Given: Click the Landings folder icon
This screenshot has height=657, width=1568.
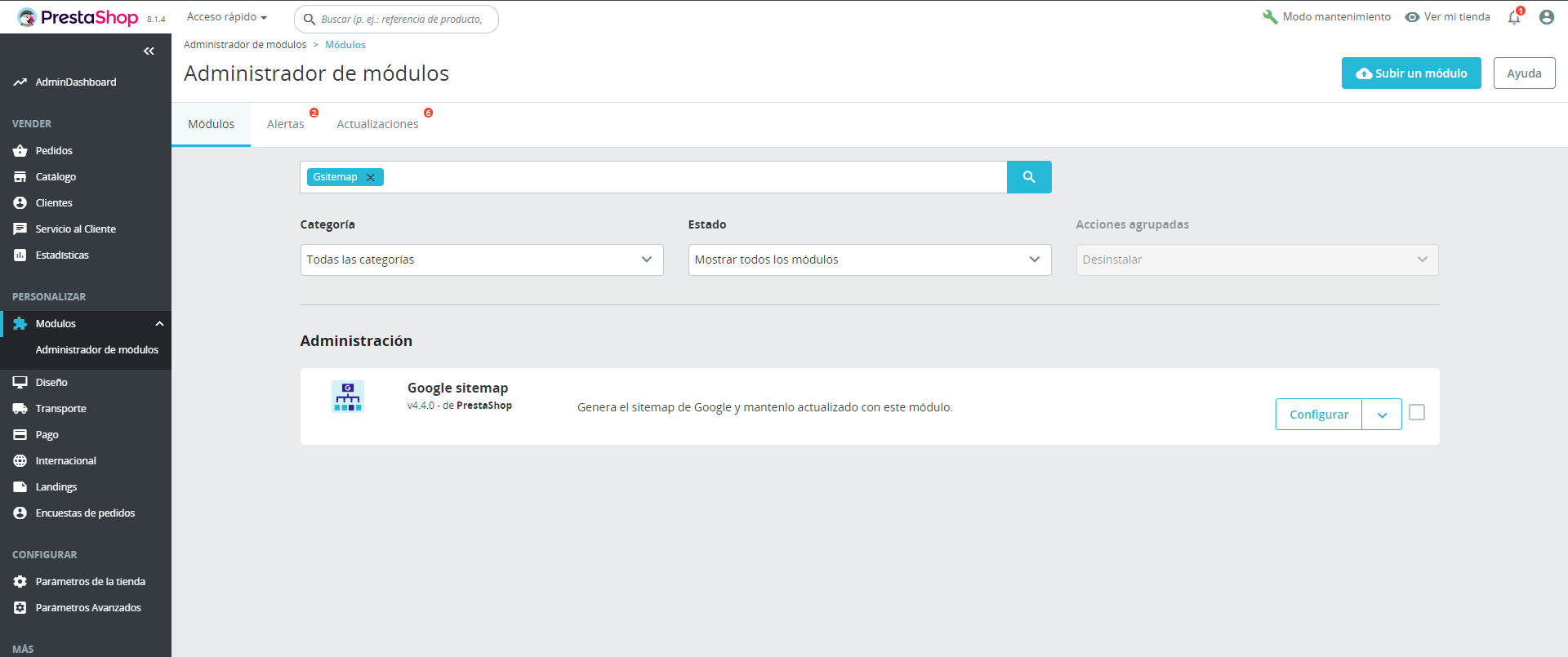Looking at the screenshot, I should click(x=20, y=487).
